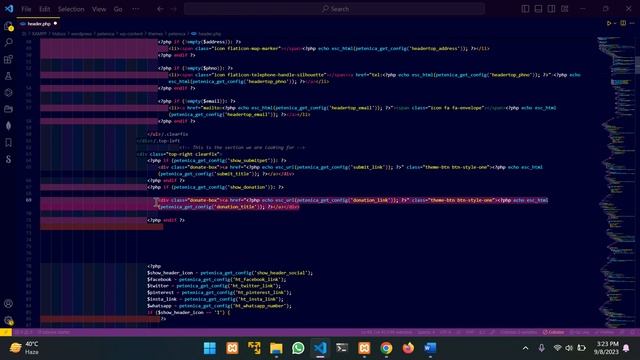
Task: Expand the overflow menu ellipsis in menu bar
Action: pos(136,9)
